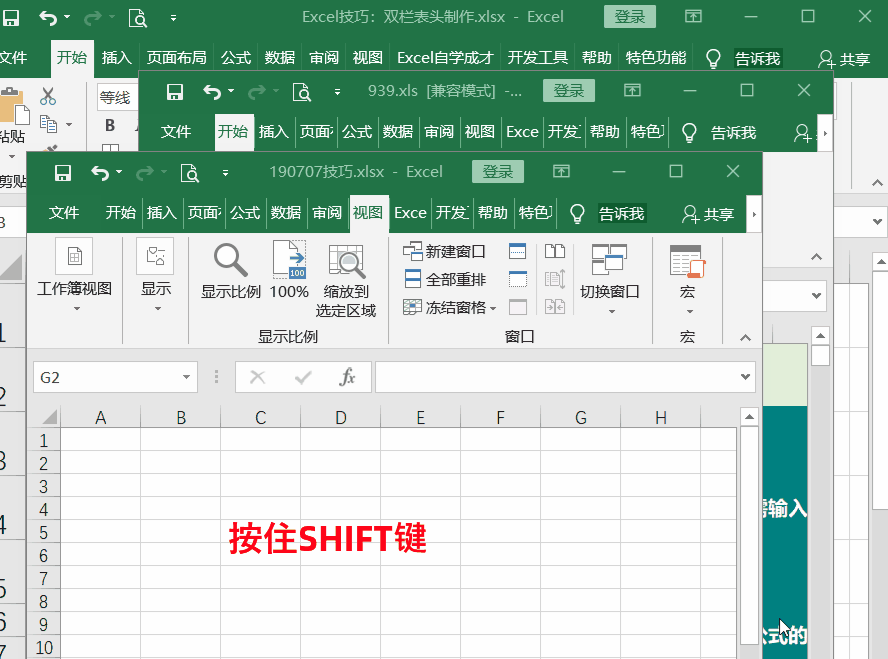Image resolution: width=888 pixels, height=659 pixels.
Task: Open 文件 menu in 190707技巧 window
Action: click(63, 213)
